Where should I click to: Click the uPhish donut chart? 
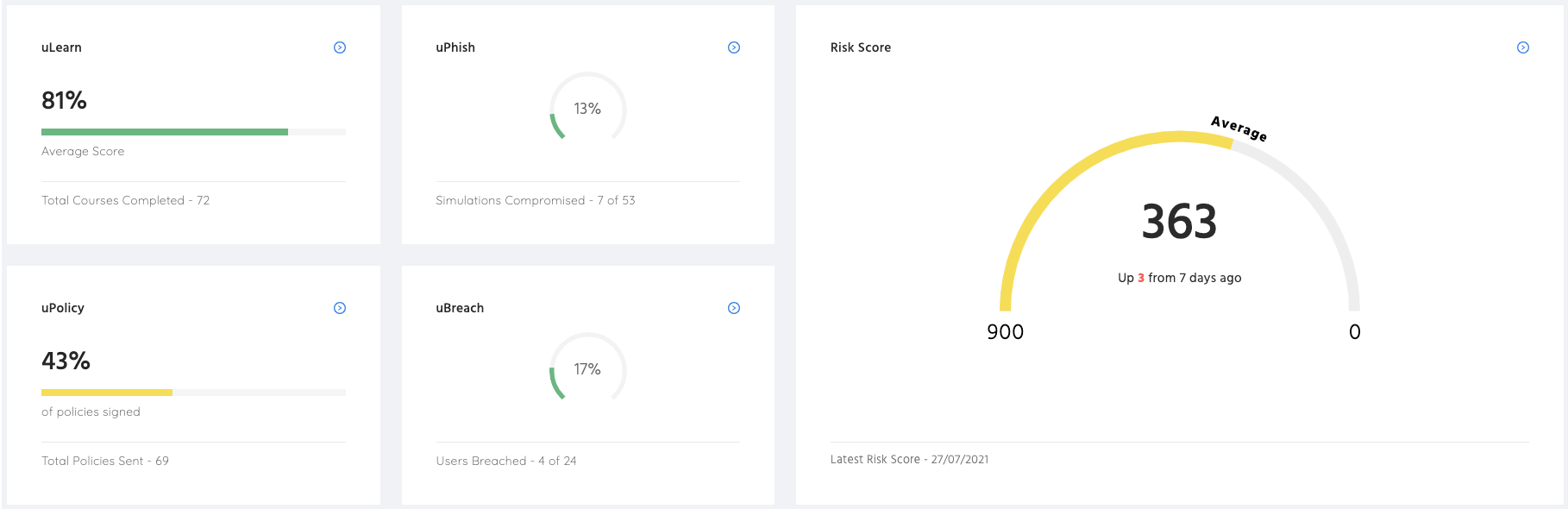587,109
